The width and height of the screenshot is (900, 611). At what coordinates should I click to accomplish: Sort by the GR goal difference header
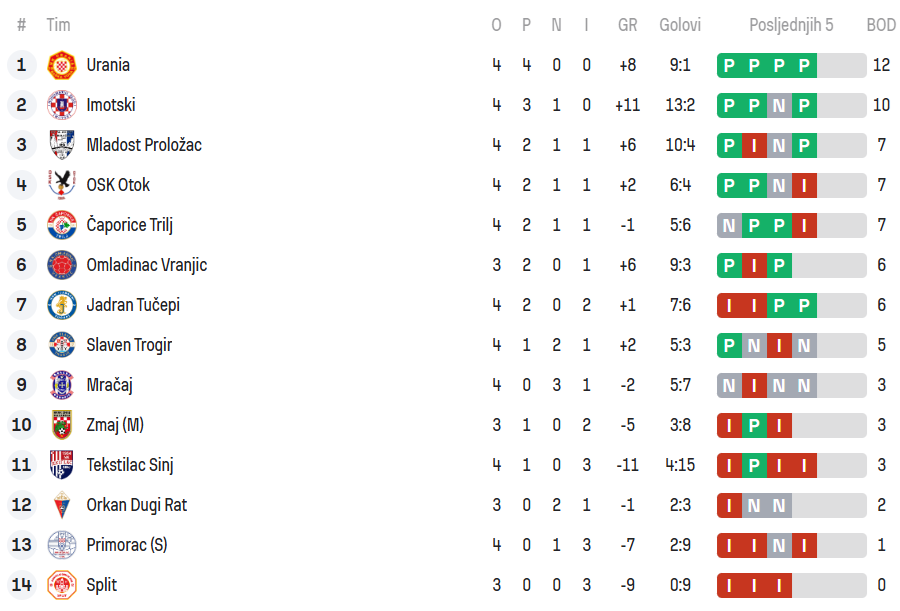pyautogui.click(x=627, y=25)
